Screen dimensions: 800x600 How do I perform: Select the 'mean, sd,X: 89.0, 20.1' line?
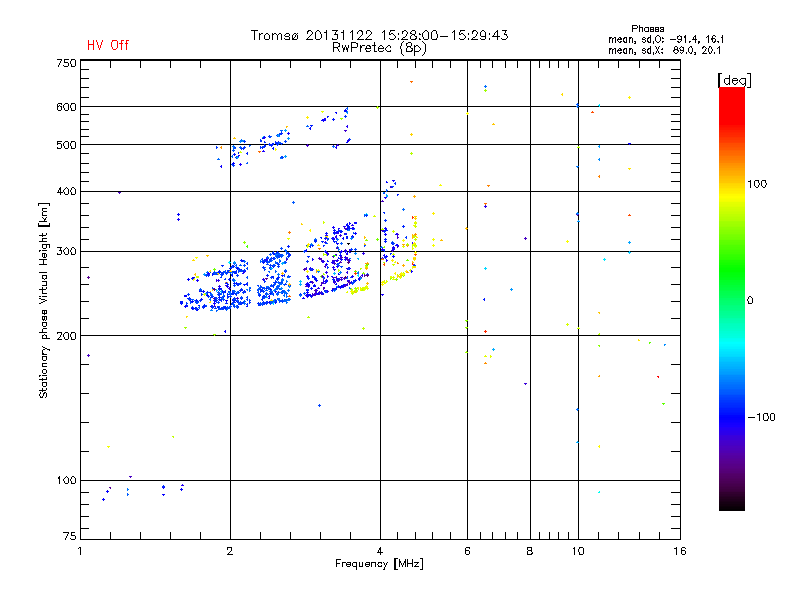(664, 51)
